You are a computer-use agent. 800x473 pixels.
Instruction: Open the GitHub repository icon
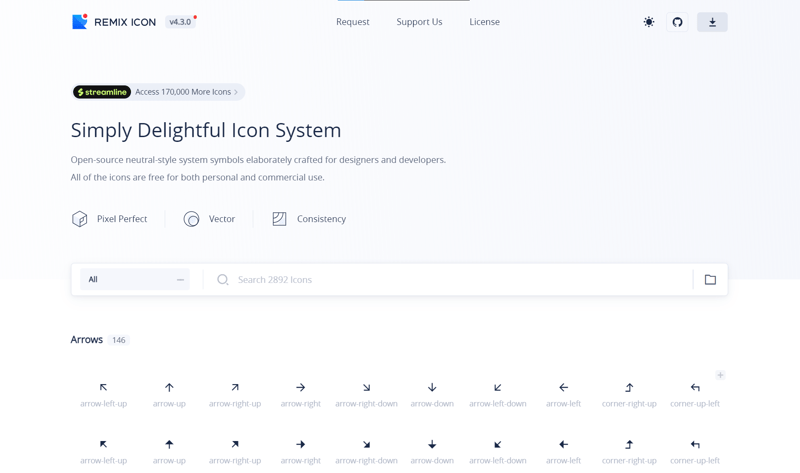(678, 22)
